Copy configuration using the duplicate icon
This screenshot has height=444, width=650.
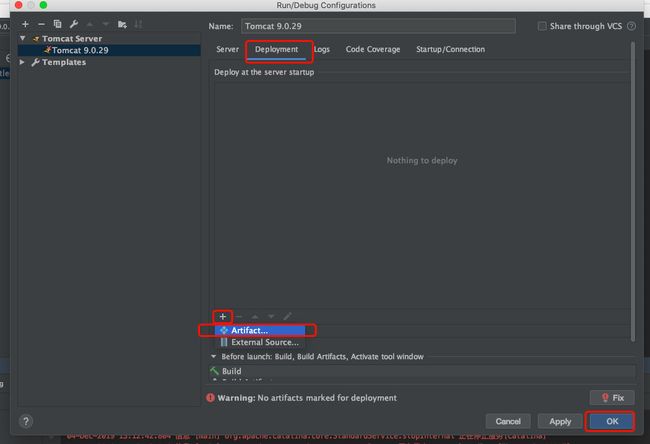pos(57,24)
